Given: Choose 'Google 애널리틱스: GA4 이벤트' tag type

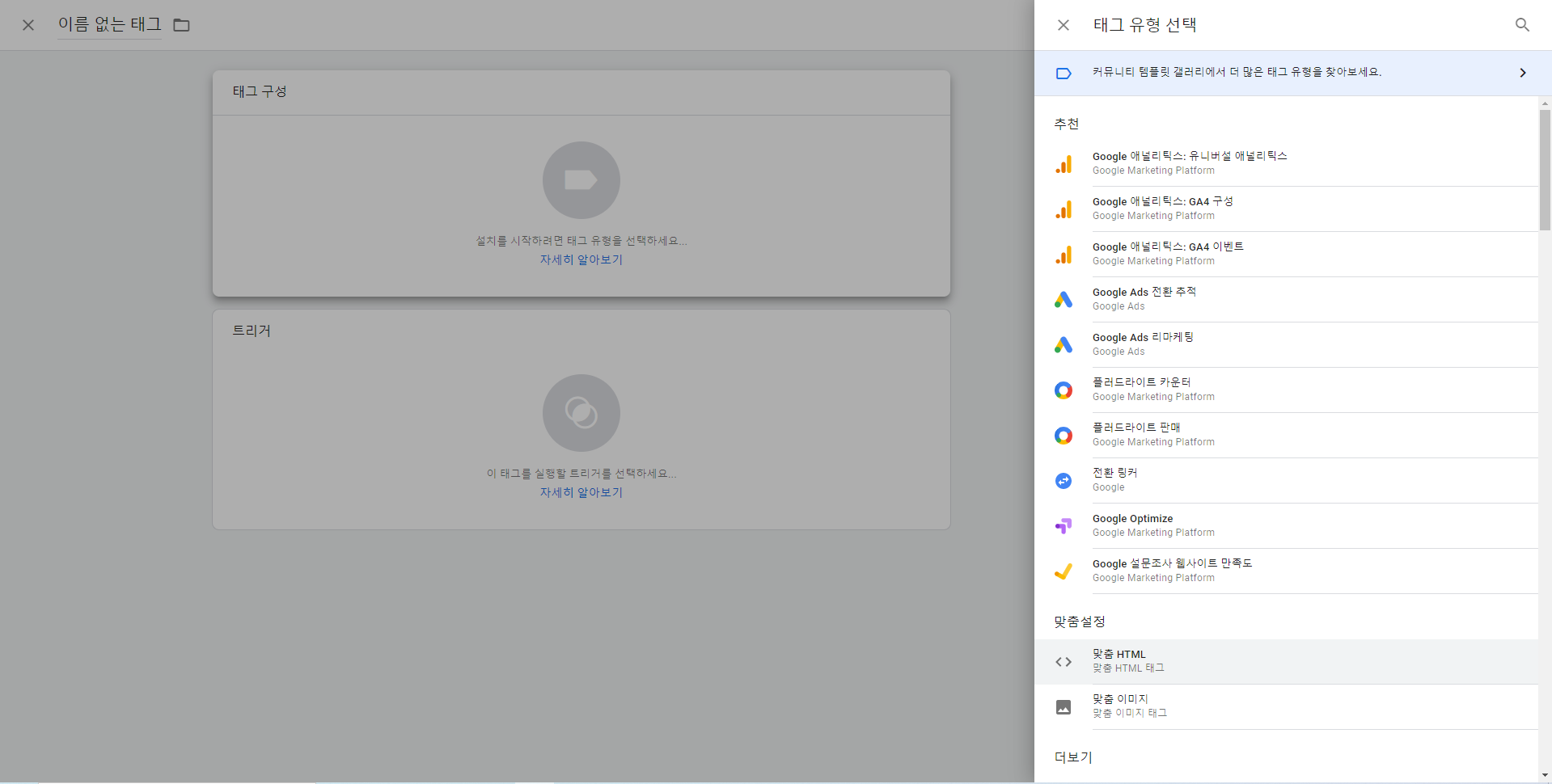Looking at the screenshot, I should pos(1286,255).
